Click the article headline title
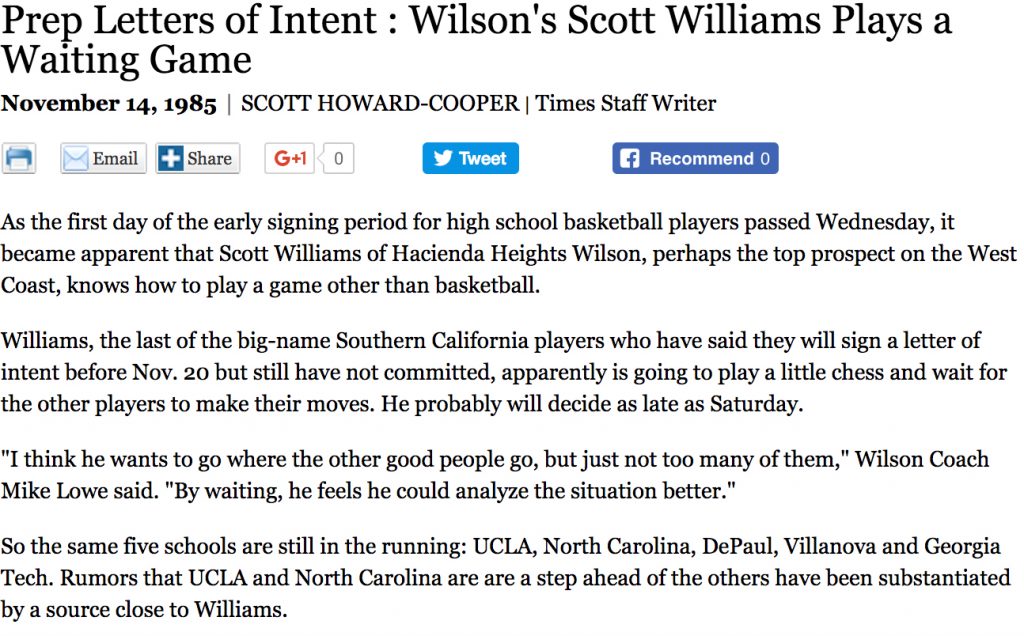Viewport: 1024px width, 636px height. [476, 40]
